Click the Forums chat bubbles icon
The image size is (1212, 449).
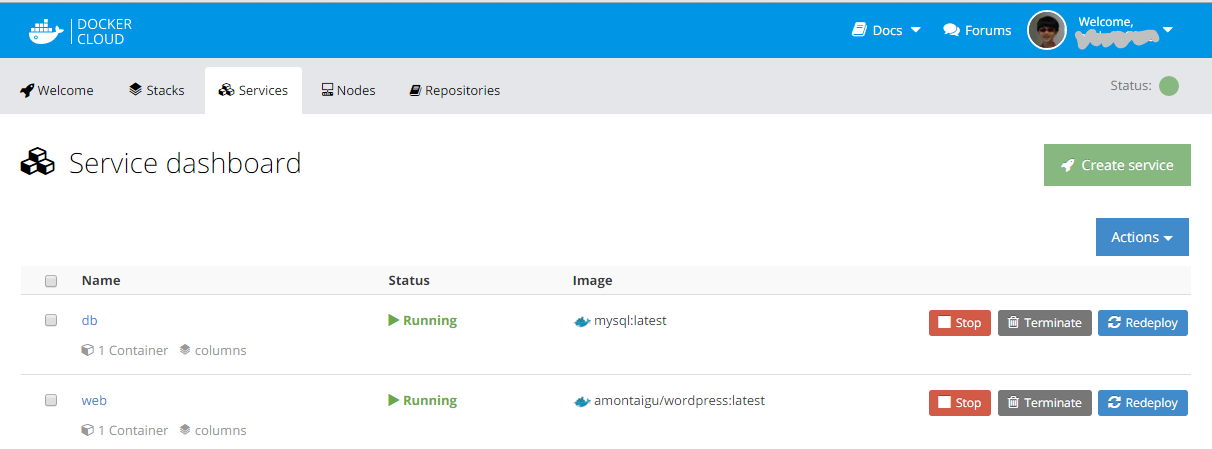click(951, 30)
